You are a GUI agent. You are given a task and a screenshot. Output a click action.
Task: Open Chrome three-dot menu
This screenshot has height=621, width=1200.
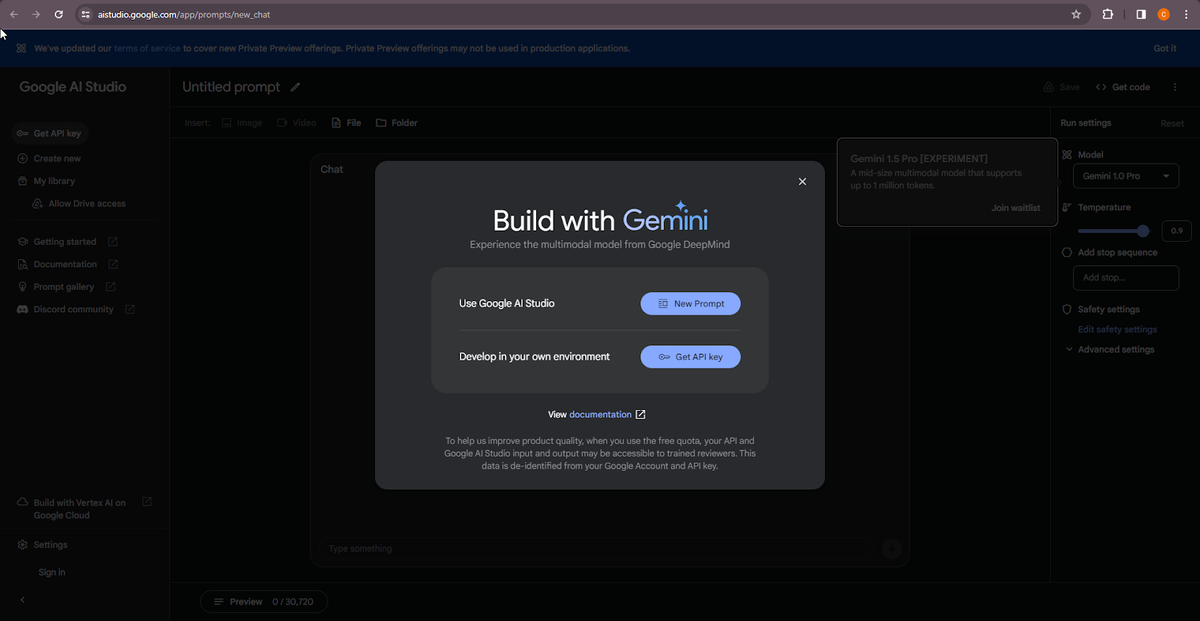pos(1186,15)
